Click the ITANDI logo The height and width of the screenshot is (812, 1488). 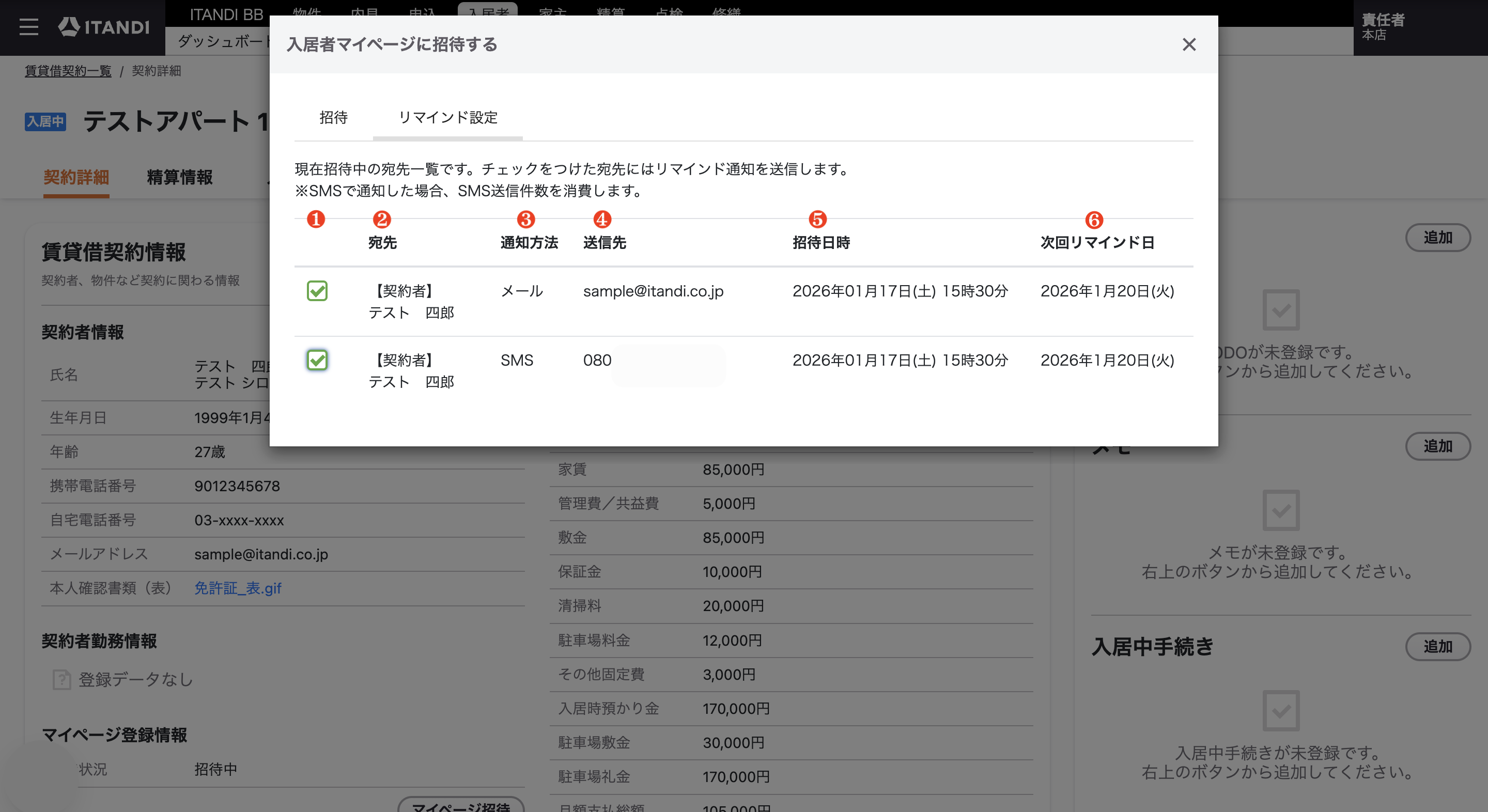pyautogui.click(x=104, y=26)
